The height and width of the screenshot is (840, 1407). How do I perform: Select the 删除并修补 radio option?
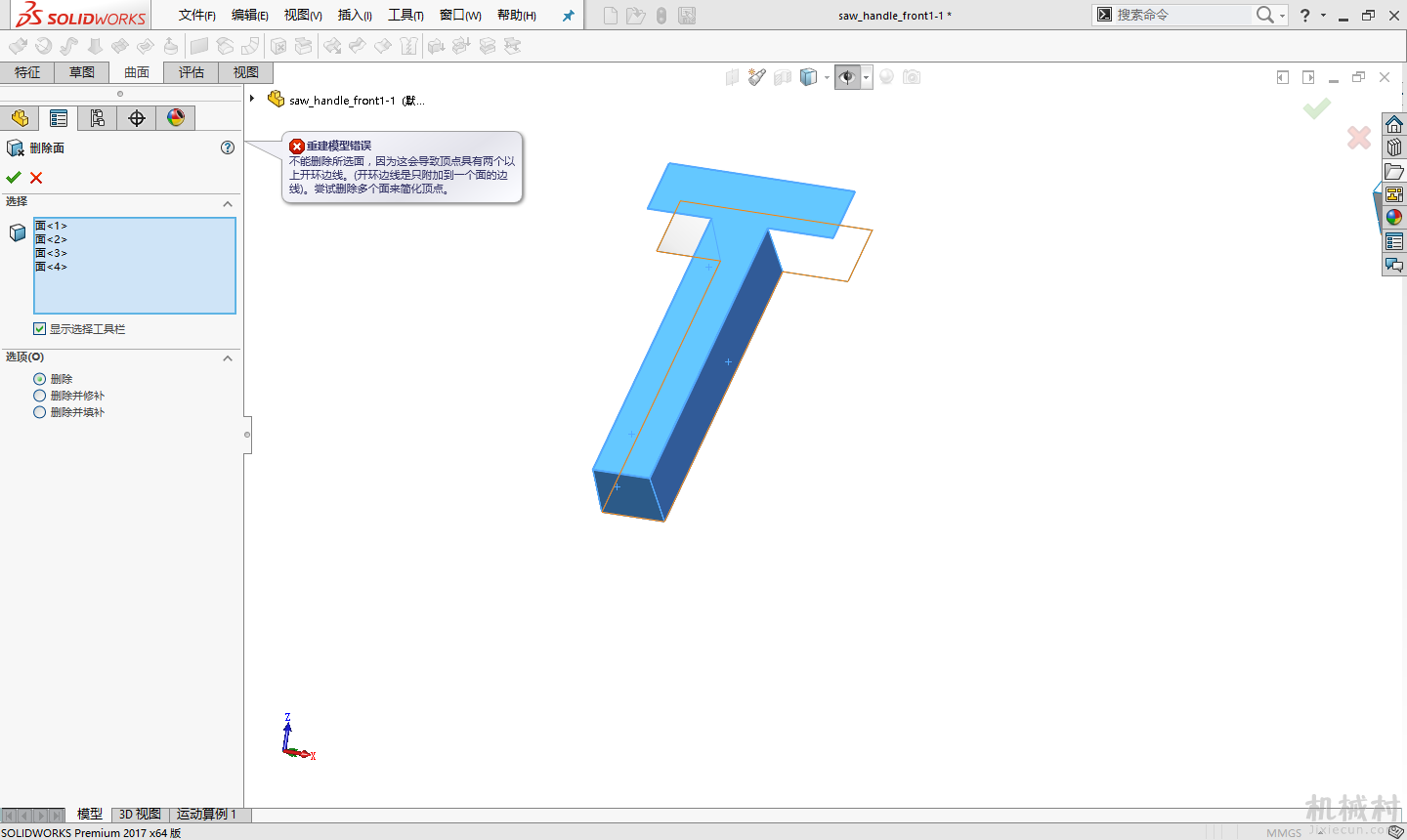[x=39, y=396]
